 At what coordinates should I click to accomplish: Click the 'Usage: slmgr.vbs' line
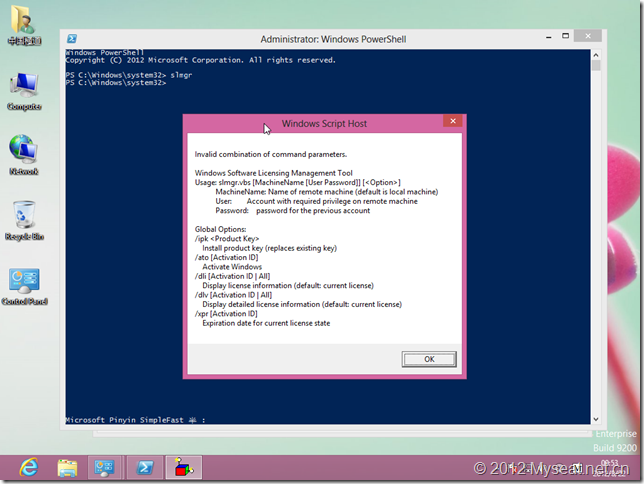pos(298,182)
